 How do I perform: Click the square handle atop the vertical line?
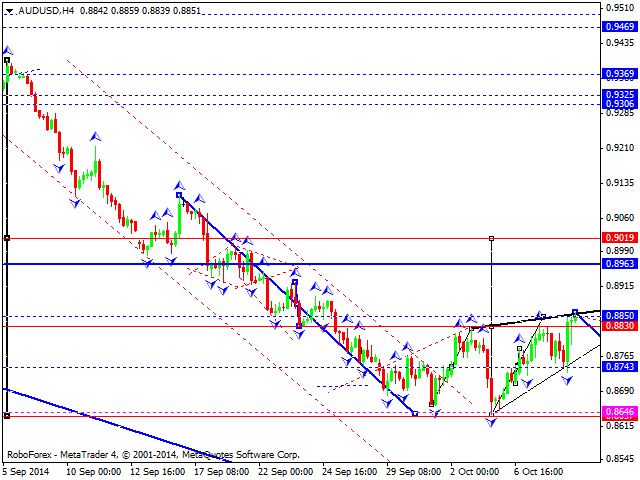491,238
